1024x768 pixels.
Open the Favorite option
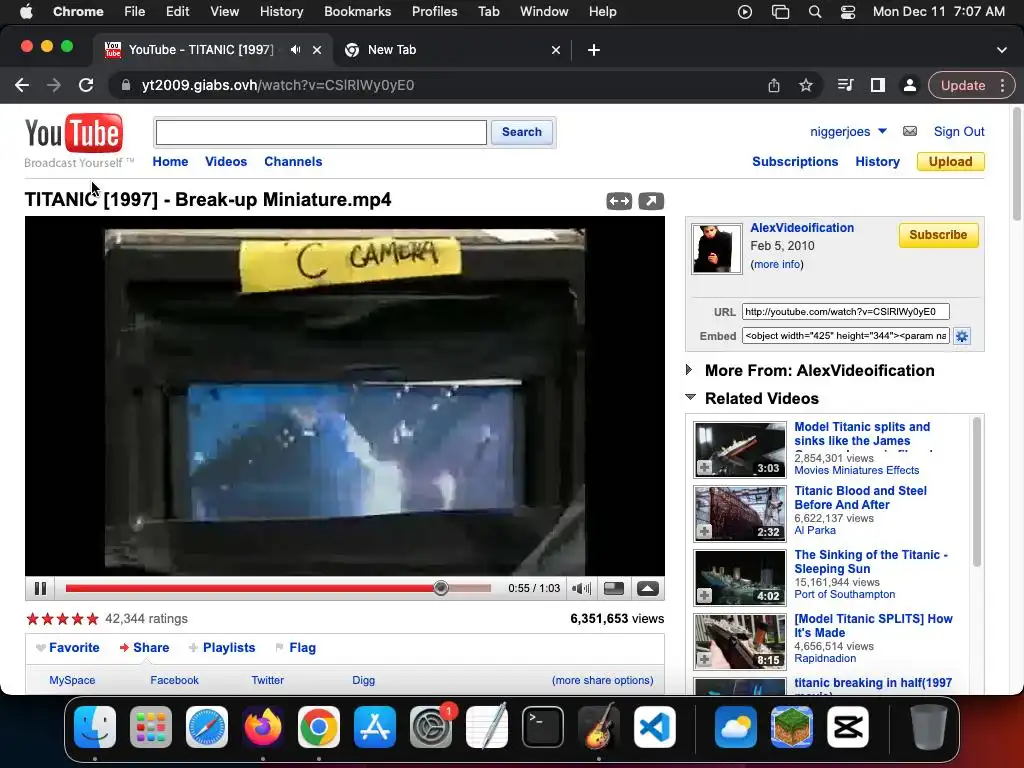coord(68,648)
